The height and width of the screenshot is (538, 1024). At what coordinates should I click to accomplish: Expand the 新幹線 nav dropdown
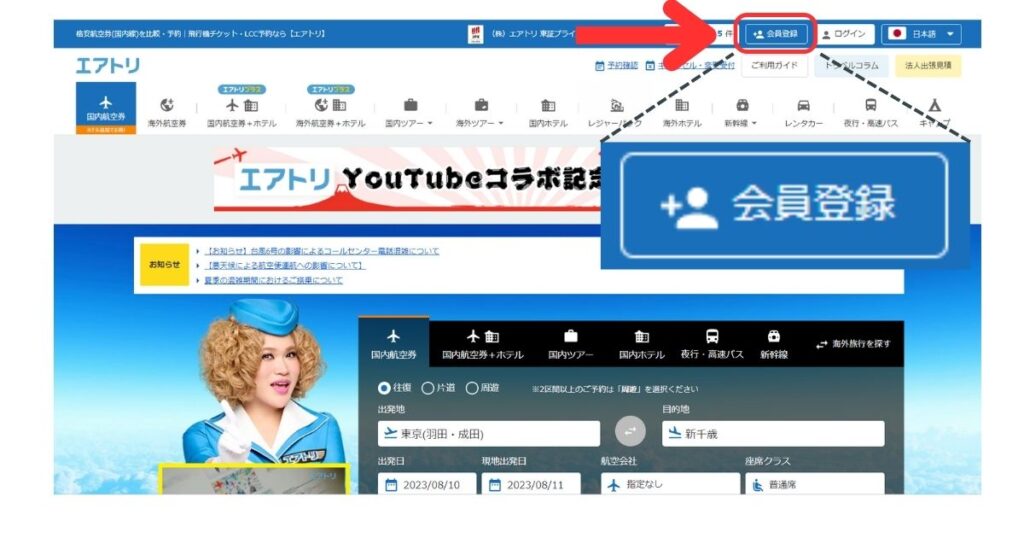(x=741, y=112)
